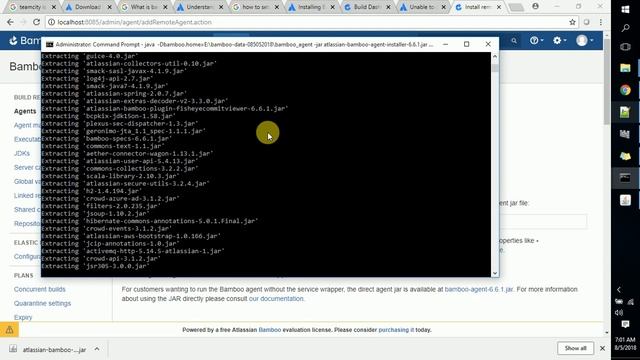Switch to Chrome from the taskbar
The image size is (640, 360).
tap(625, 90)
